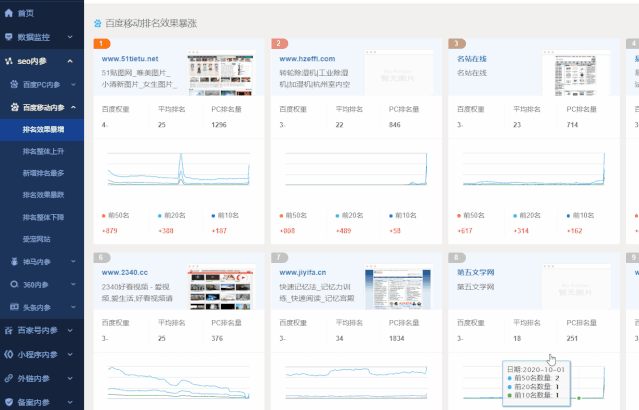Collapse the 百度移动内参 chevron
Image resolution: width=639 pixels, height=410 pixels.
tap(73, 107)
